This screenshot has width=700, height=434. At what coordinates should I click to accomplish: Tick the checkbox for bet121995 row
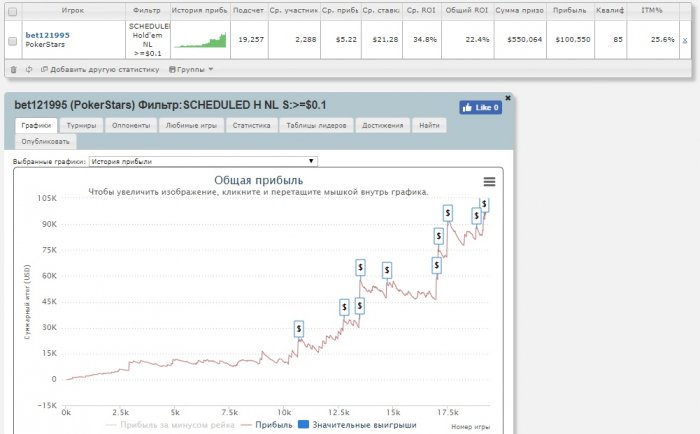(x=13, y=41)
